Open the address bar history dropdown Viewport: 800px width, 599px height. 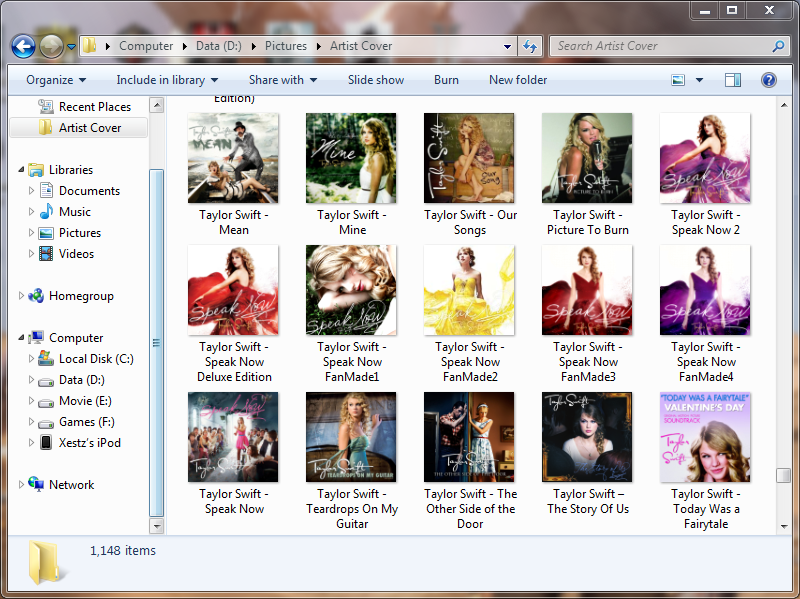pyautogui.click(x=507, y=46)
